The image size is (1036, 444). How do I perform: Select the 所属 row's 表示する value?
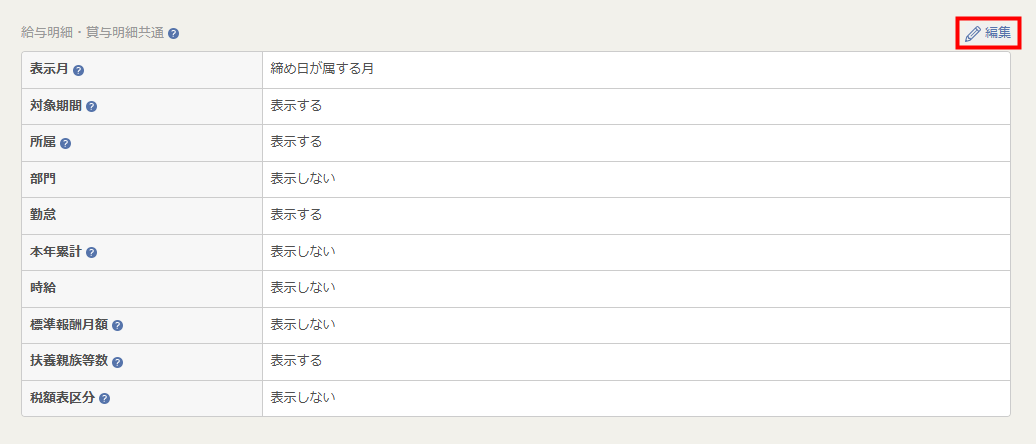pyautogui.click(x=296, y=143)
